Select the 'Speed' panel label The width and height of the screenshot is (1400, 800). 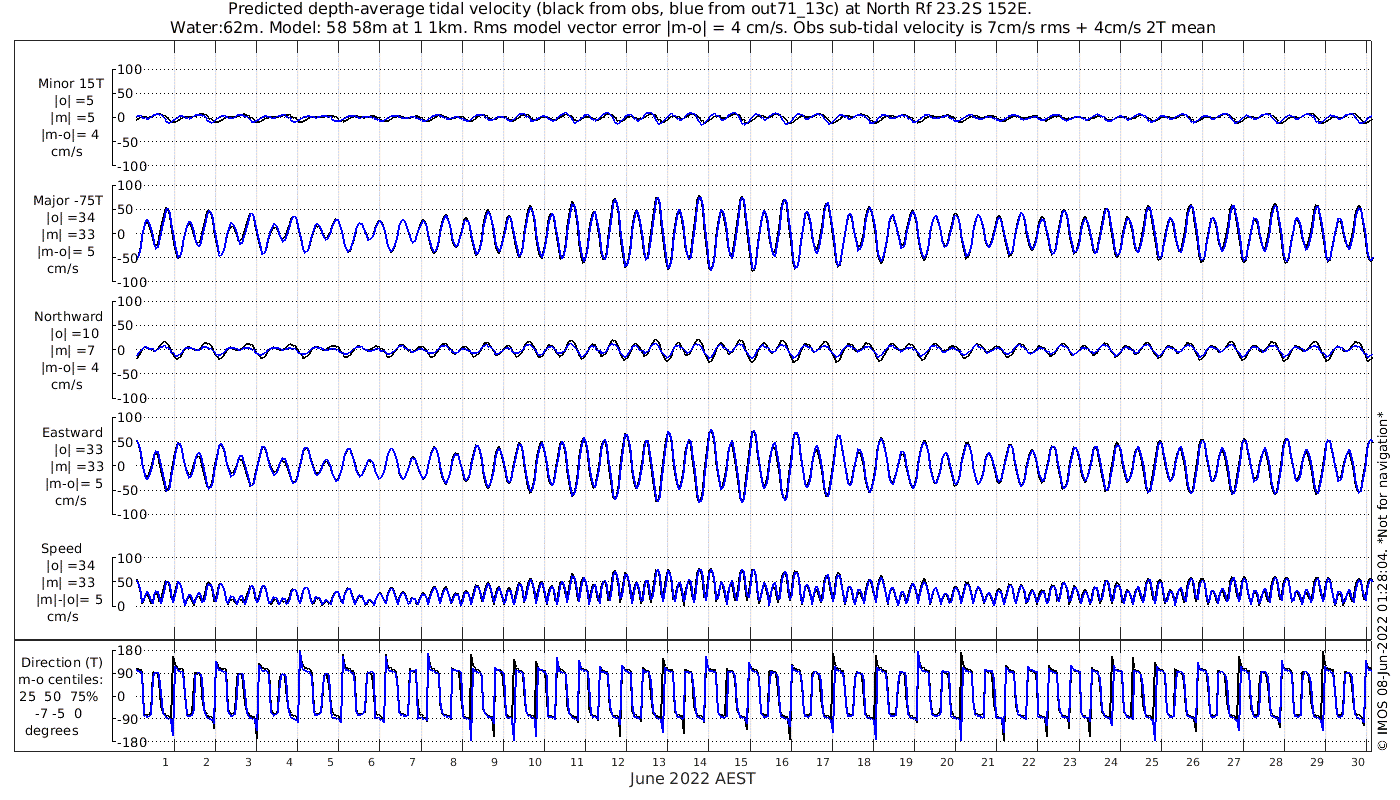click(61, 549)
